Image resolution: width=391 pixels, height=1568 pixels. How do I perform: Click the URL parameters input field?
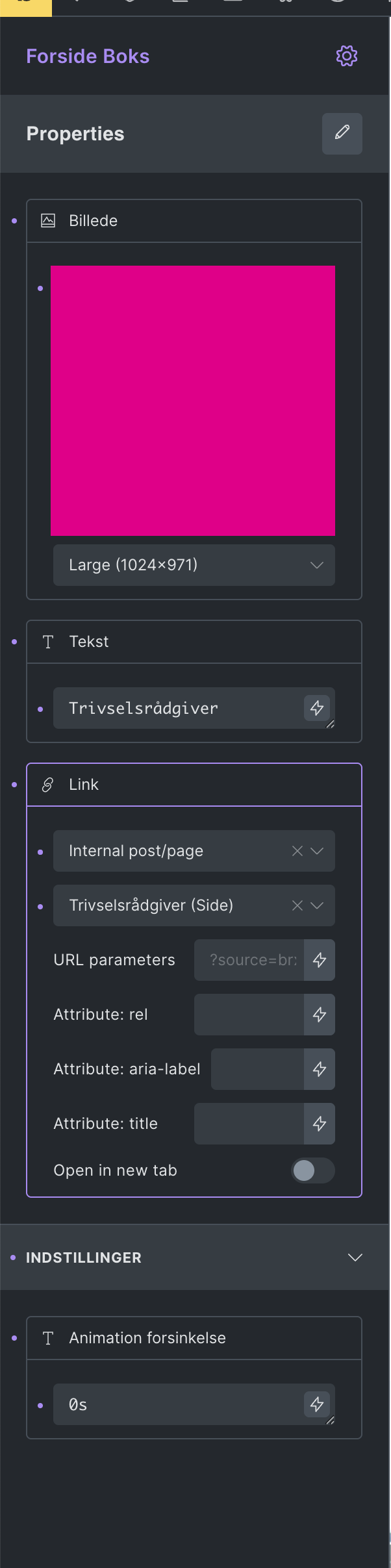click(249, 959)
